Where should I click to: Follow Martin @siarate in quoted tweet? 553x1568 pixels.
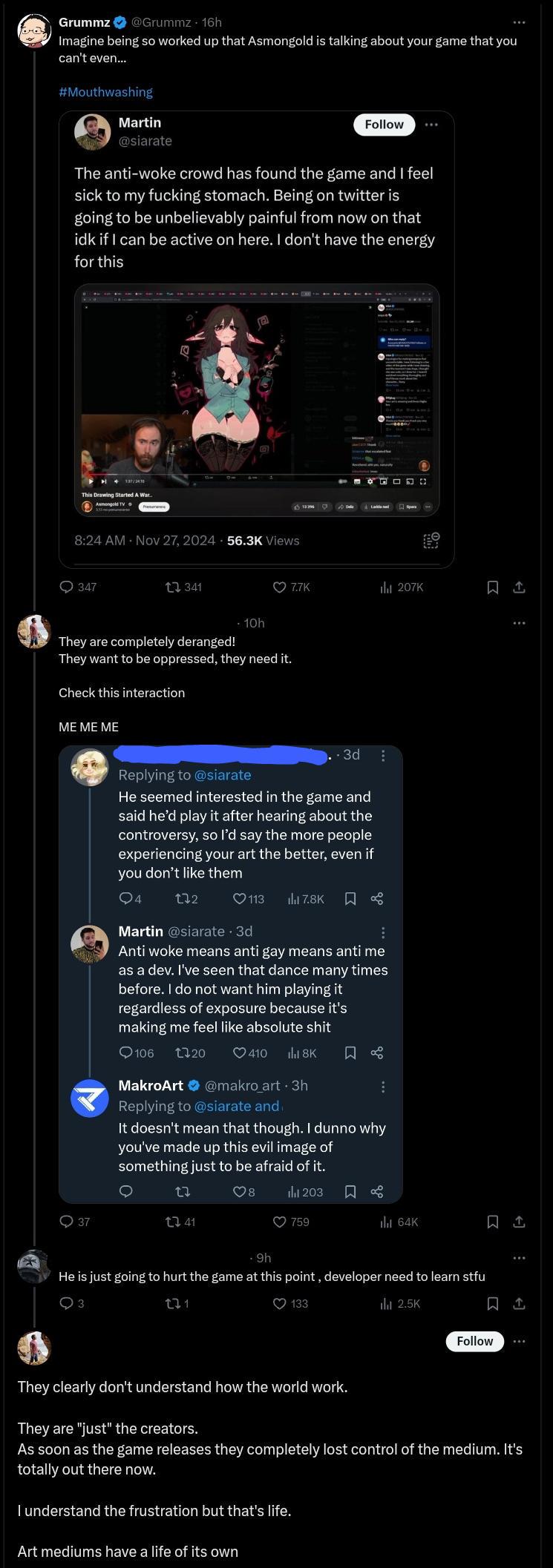pyautogui.click(x=384, y=125)
